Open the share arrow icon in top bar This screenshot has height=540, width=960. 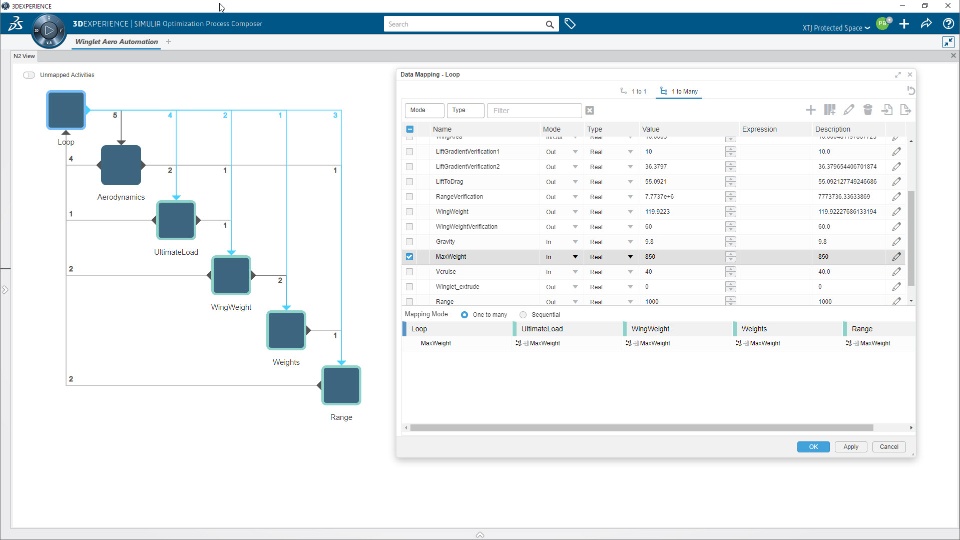pyautogui.click(x=926, y=24)
